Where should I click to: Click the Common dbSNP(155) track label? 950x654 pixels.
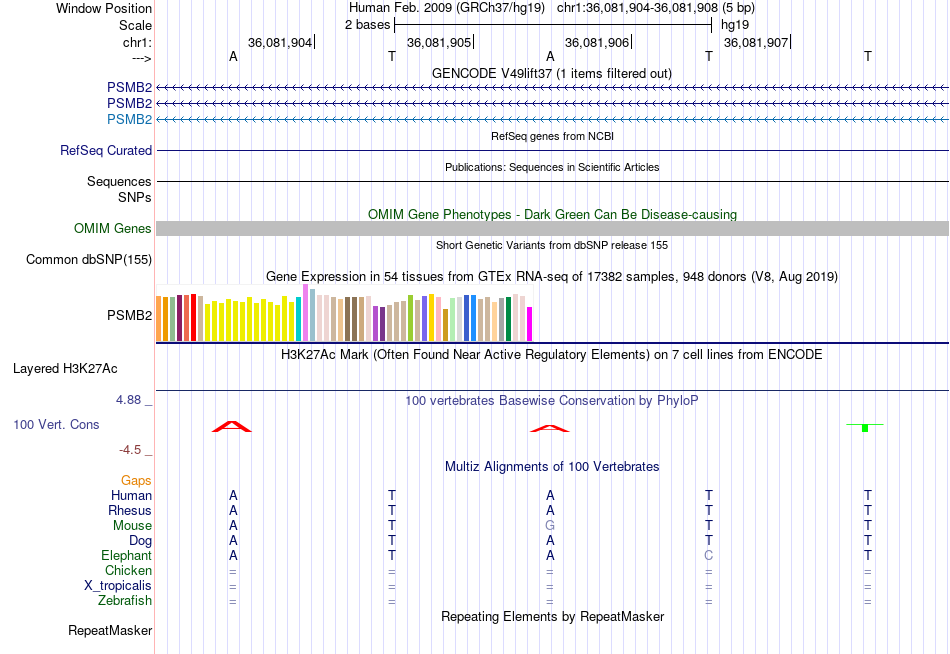pyautogui.click(x=89, y=259)
